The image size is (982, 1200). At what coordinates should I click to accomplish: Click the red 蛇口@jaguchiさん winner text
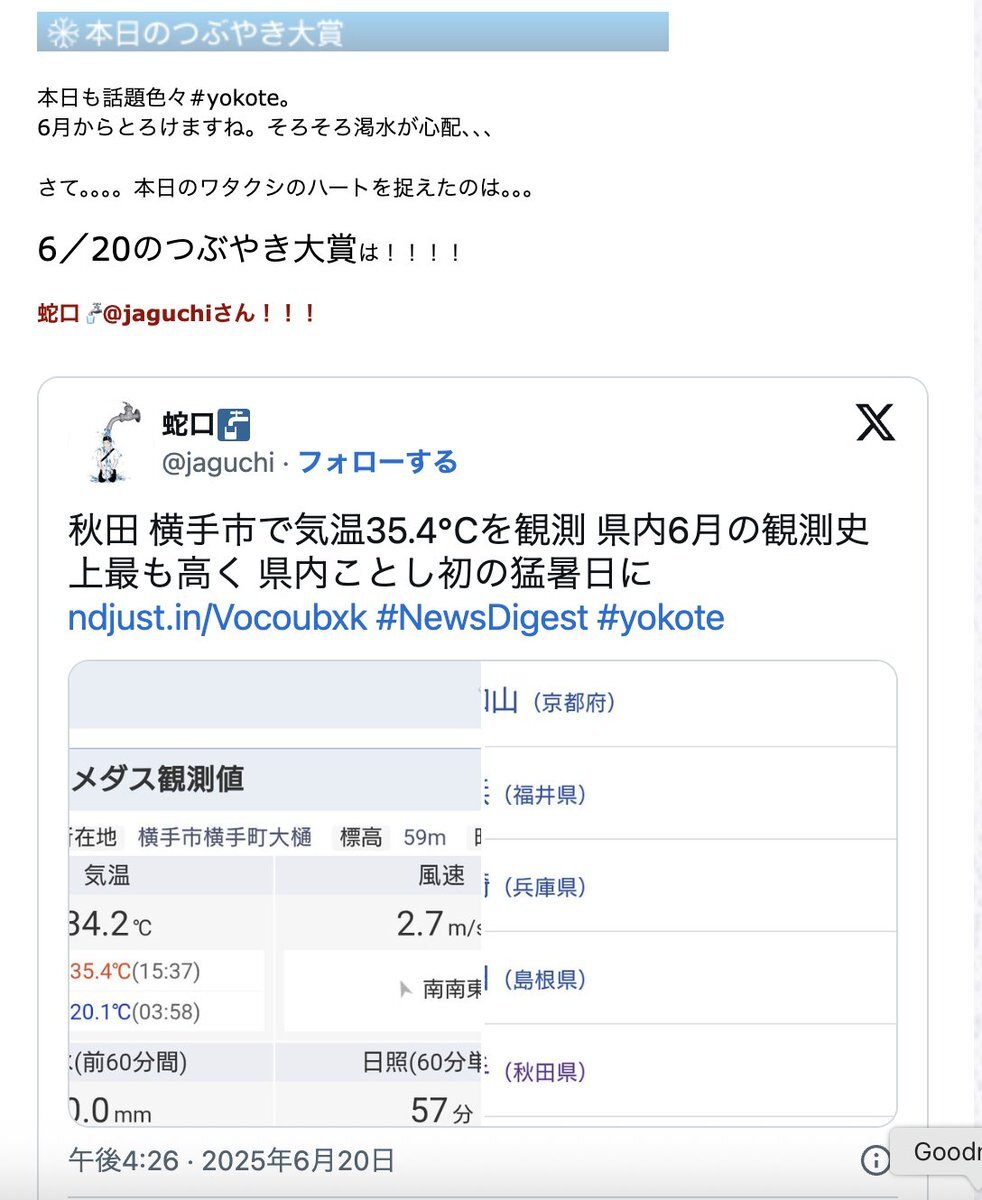(x=177, y=314)
